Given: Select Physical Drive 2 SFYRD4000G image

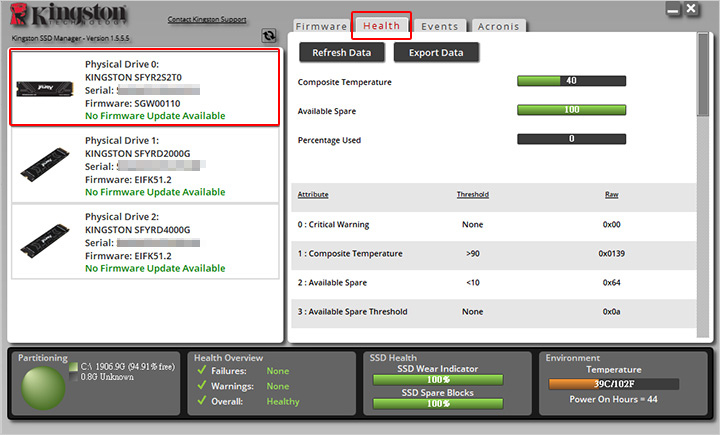Looking at the screenshot, I should (45, 241).
